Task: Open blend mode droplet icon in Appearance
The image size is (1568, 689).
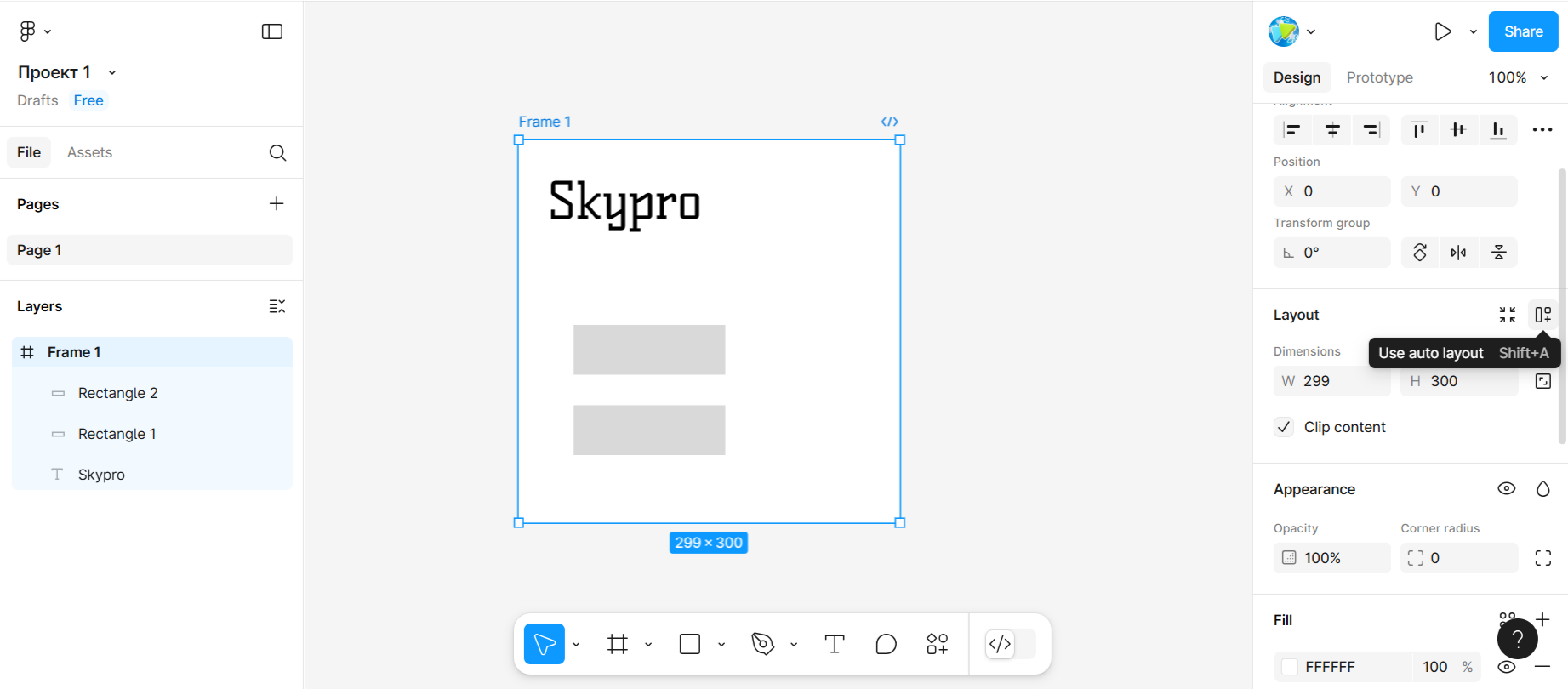Action: click(x=1543, y=489)
